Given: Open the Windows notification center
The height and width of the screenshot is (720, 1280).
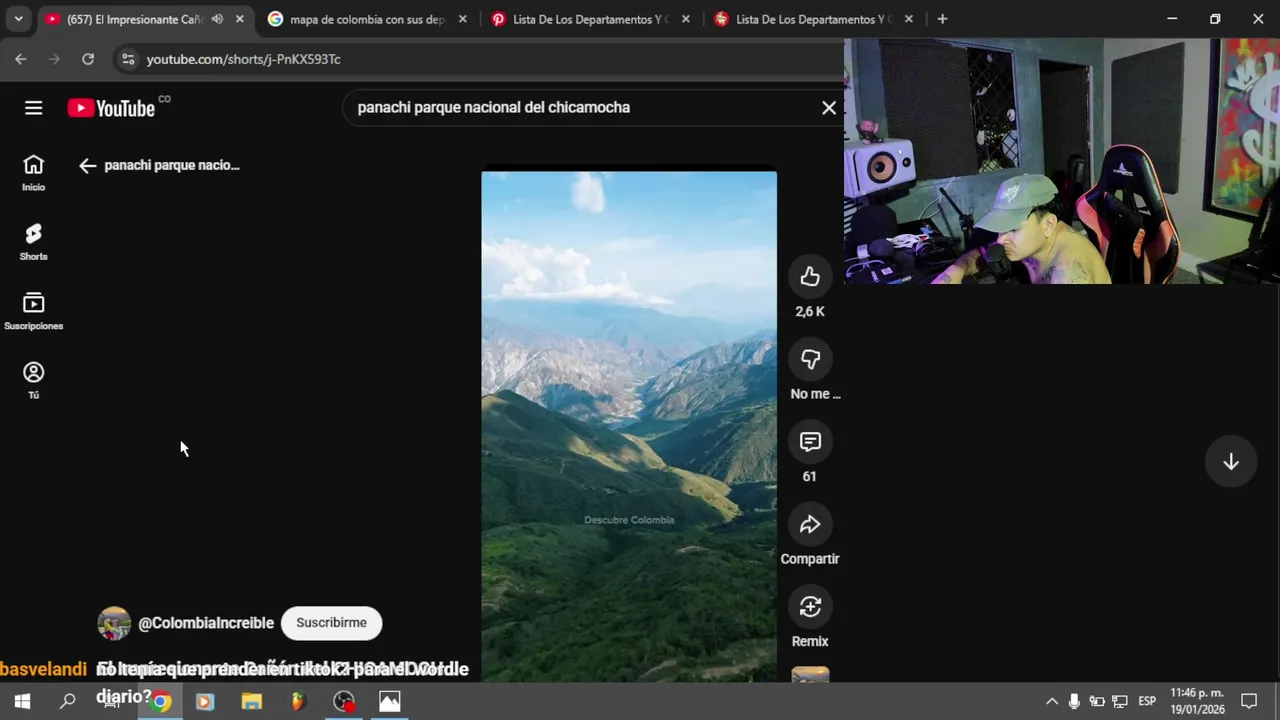Looking at the screenshot, I should click(1249, 701).
